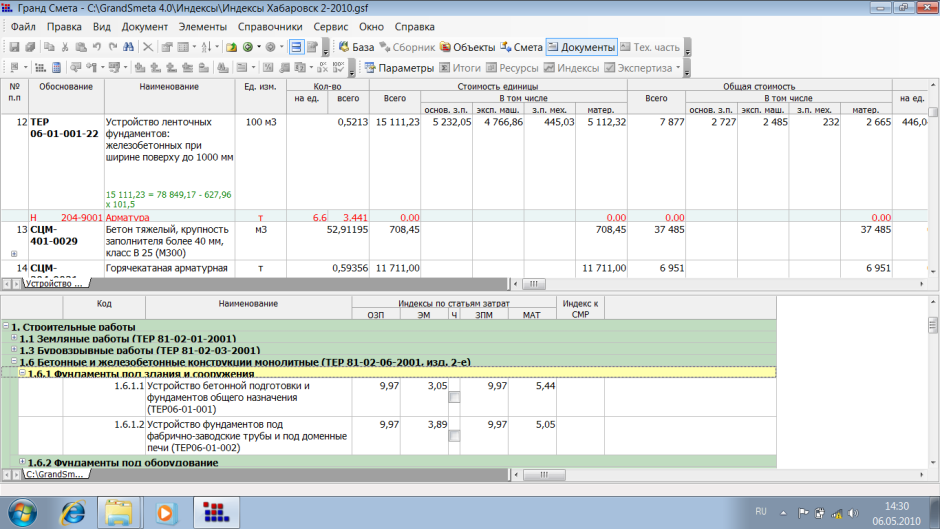Click the База button
The width and height of the screenshot is (940, 529).
356,47
